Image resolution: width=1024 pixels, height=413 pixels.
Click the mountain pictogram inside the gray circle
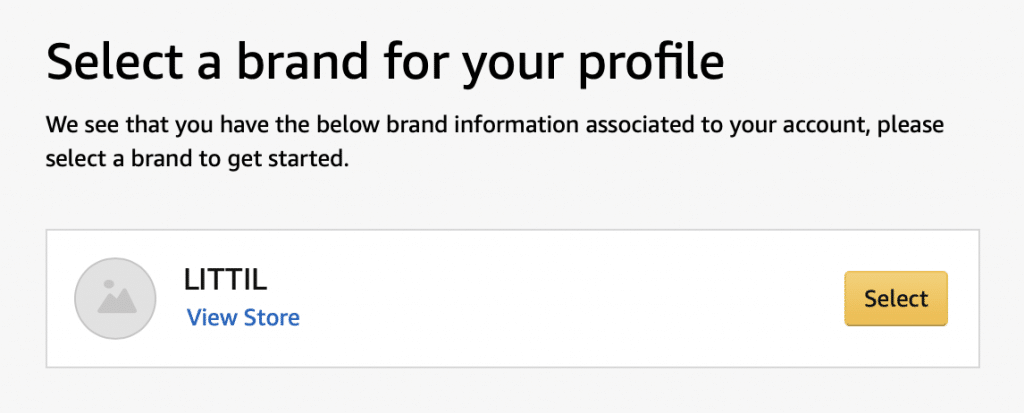click(x=117, y=300)
